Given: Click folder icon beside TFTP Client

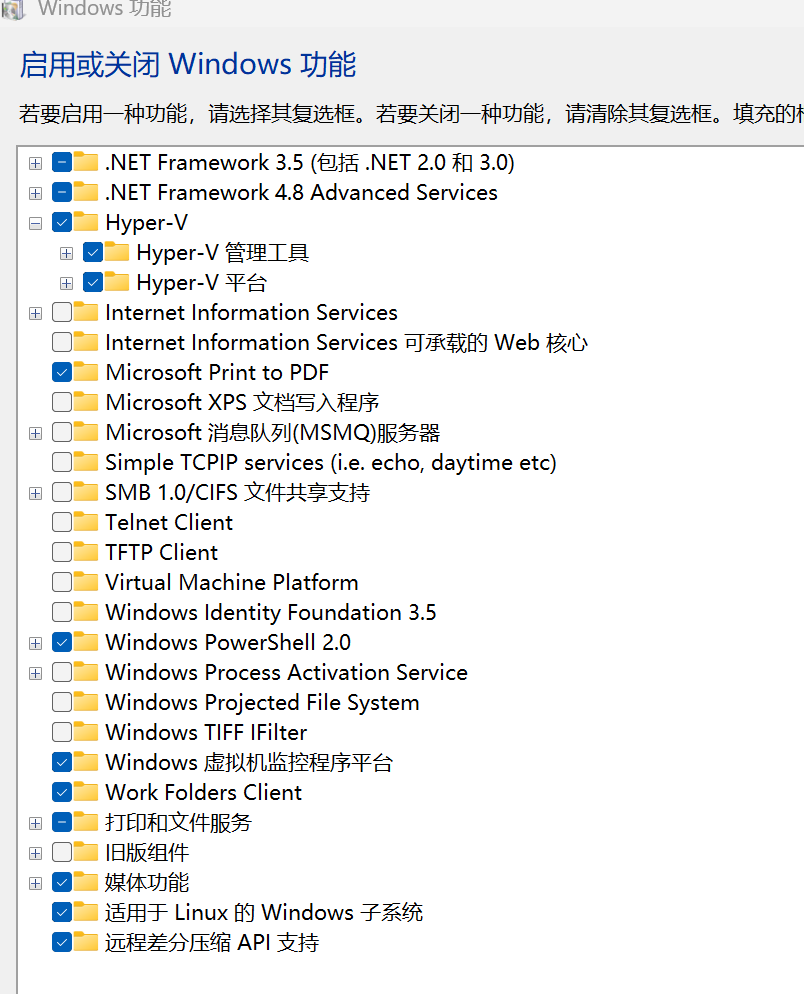Looking at the screenshot, I should 86,552.
